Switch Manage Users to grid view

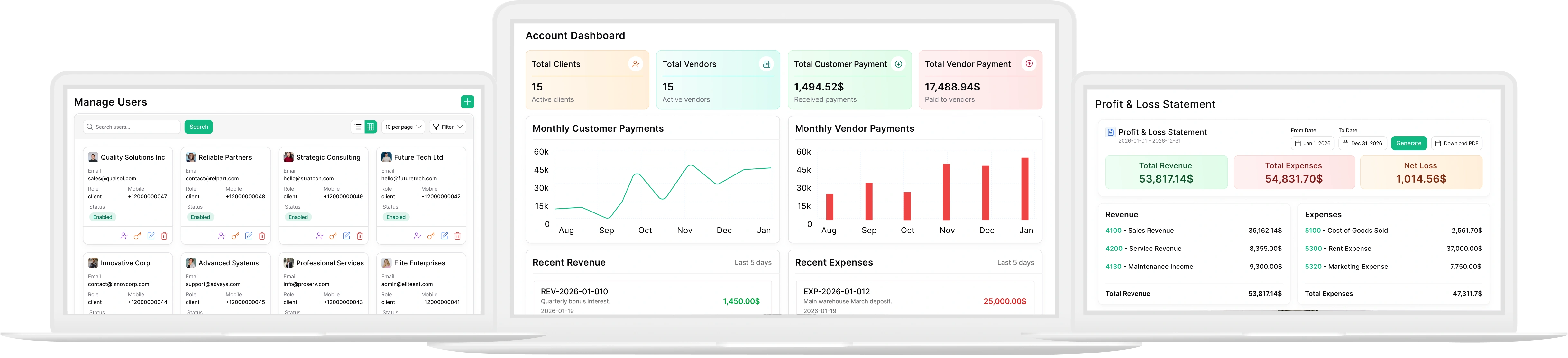[x=370, y=127]
